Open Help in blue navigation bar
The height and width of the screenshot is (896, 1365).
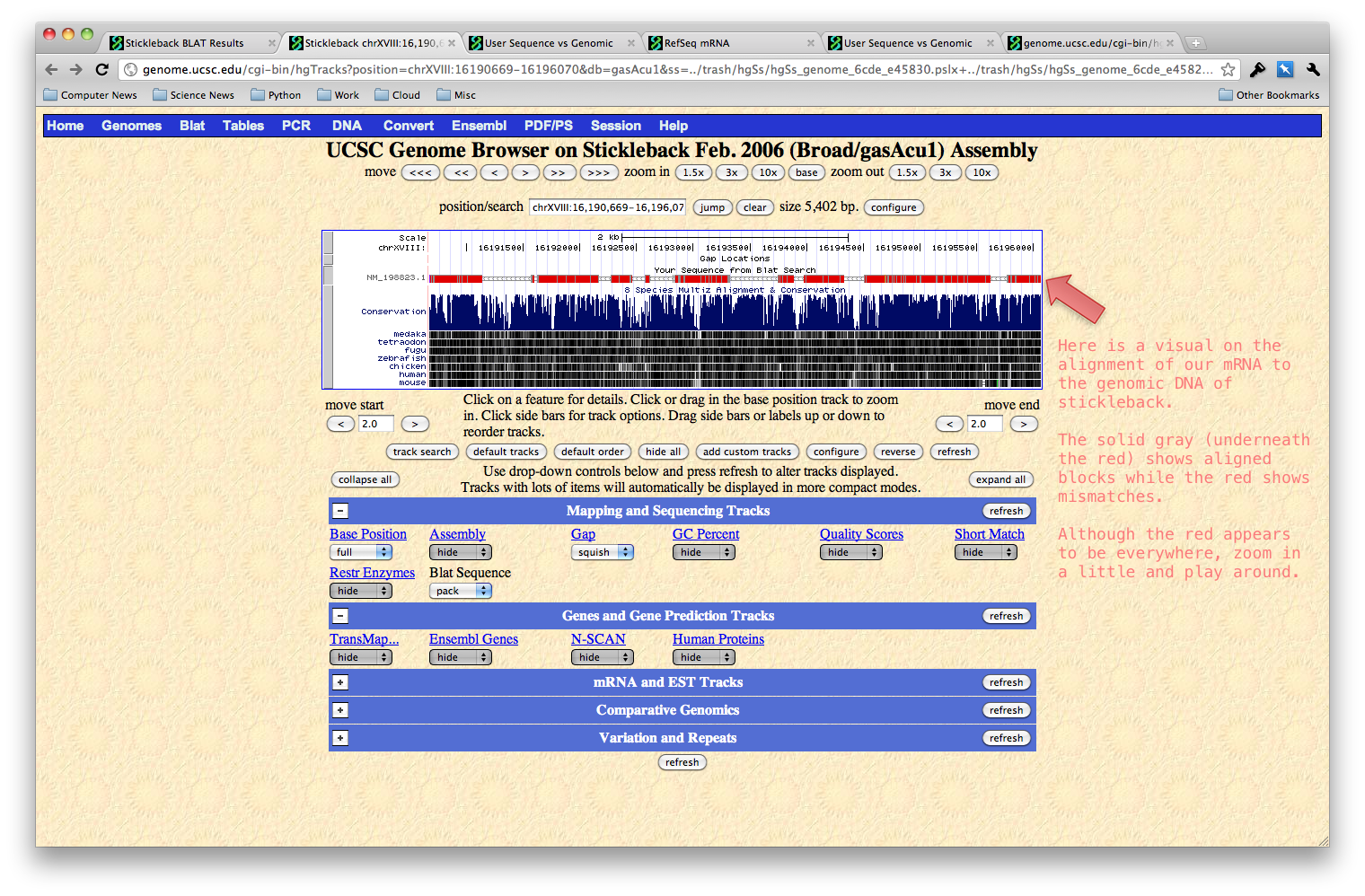point(674,126)
